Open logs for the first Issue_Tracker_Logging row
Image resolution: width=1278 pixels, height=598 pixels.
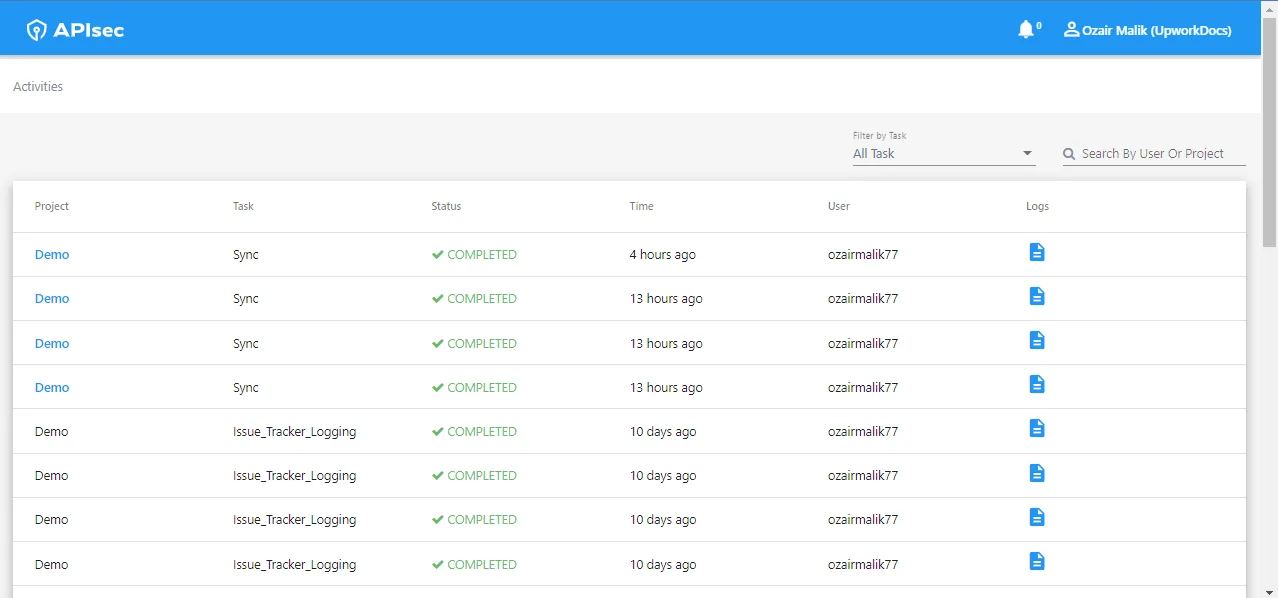(x=1037, y=428)
